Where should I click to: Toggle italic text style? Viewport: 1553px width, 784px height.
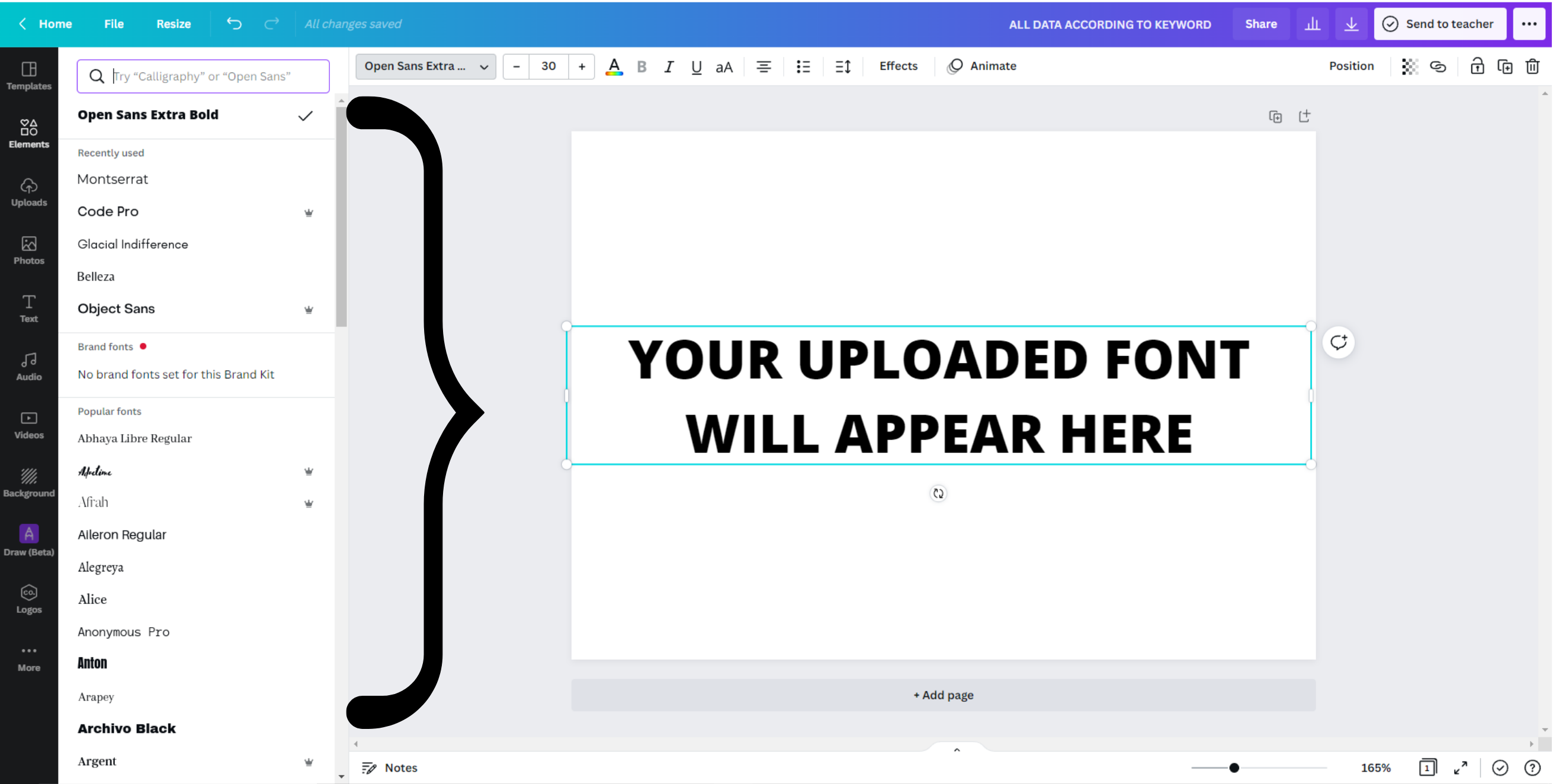(669, 66)
